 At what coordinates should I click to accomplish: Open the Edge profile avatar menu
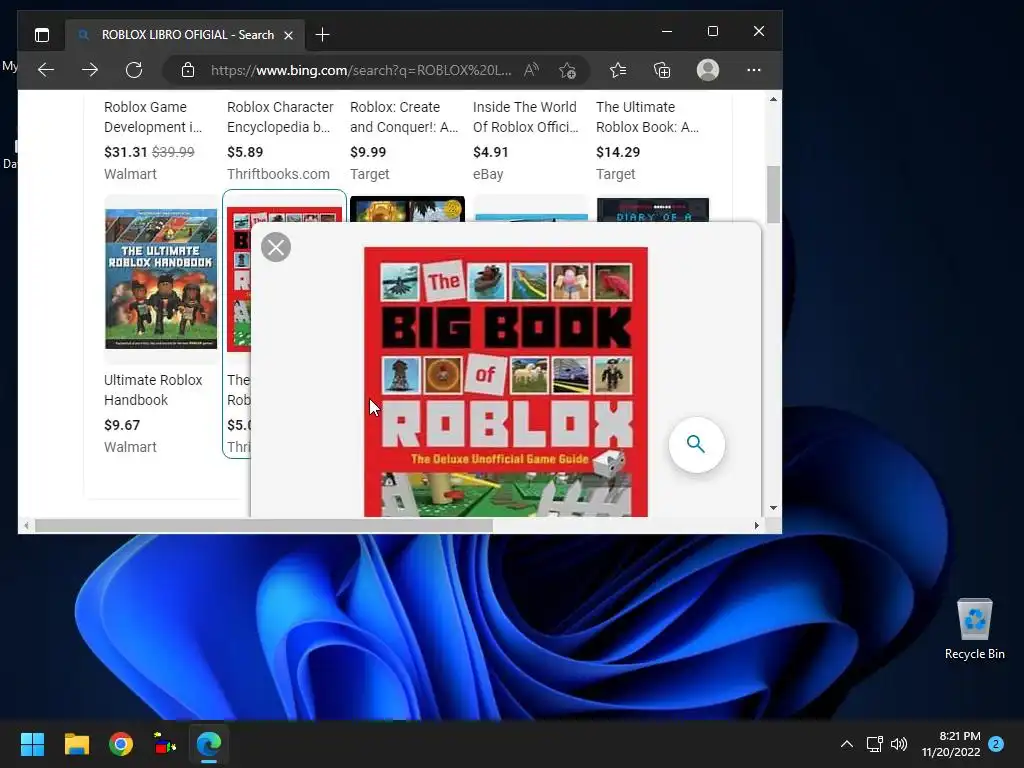point(707,70)
